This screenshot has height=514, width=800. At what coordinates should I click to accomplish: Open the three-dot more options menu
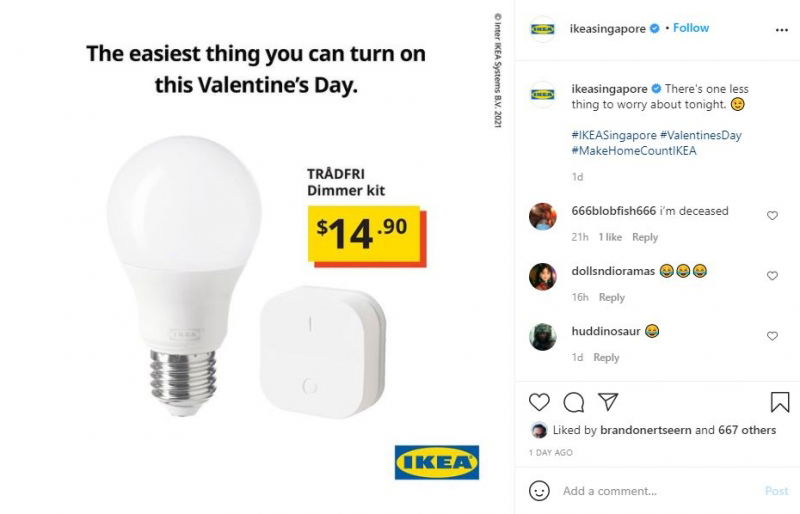click(782, 30)
